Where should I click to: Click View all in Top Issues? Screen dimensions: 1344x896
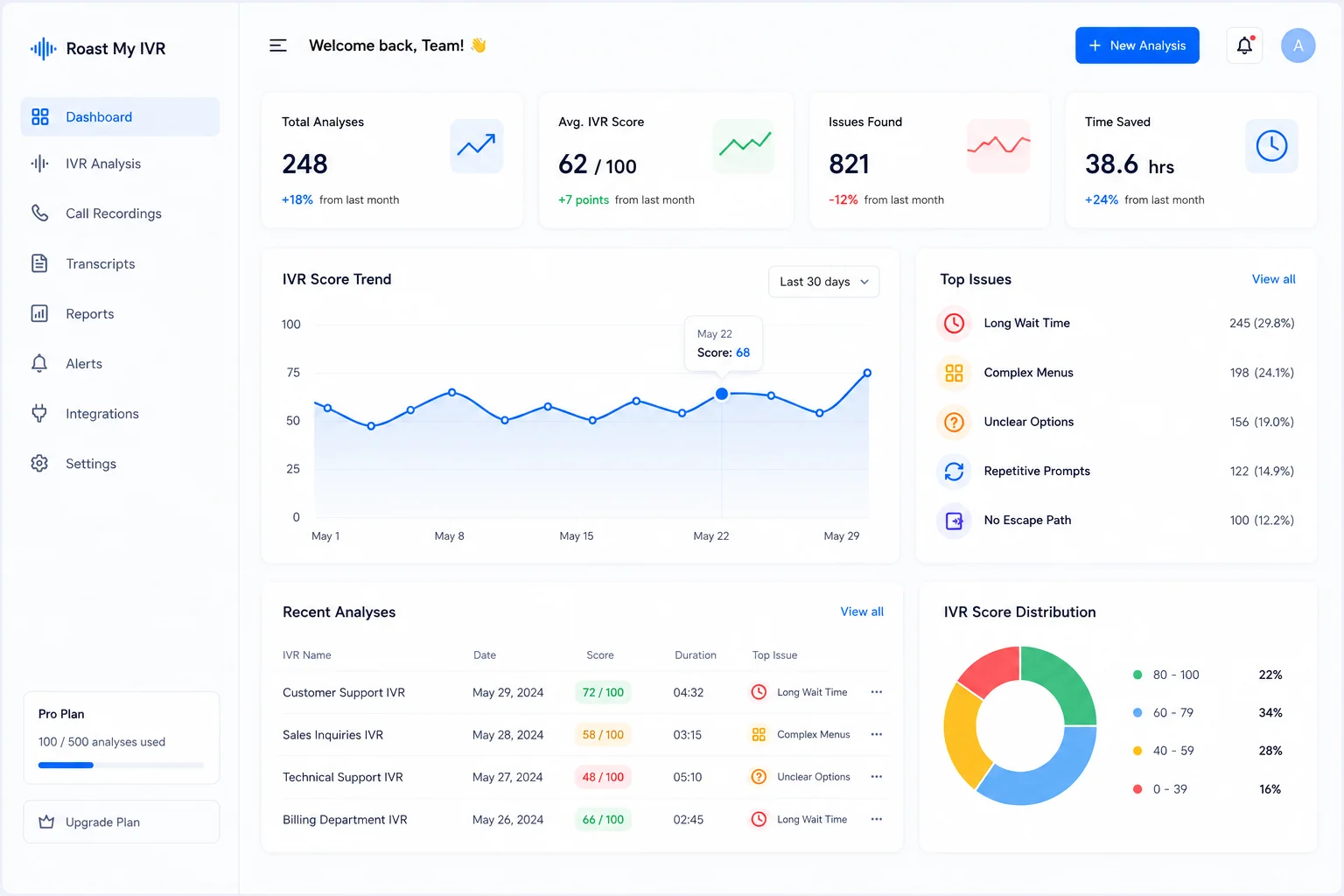1273,279
